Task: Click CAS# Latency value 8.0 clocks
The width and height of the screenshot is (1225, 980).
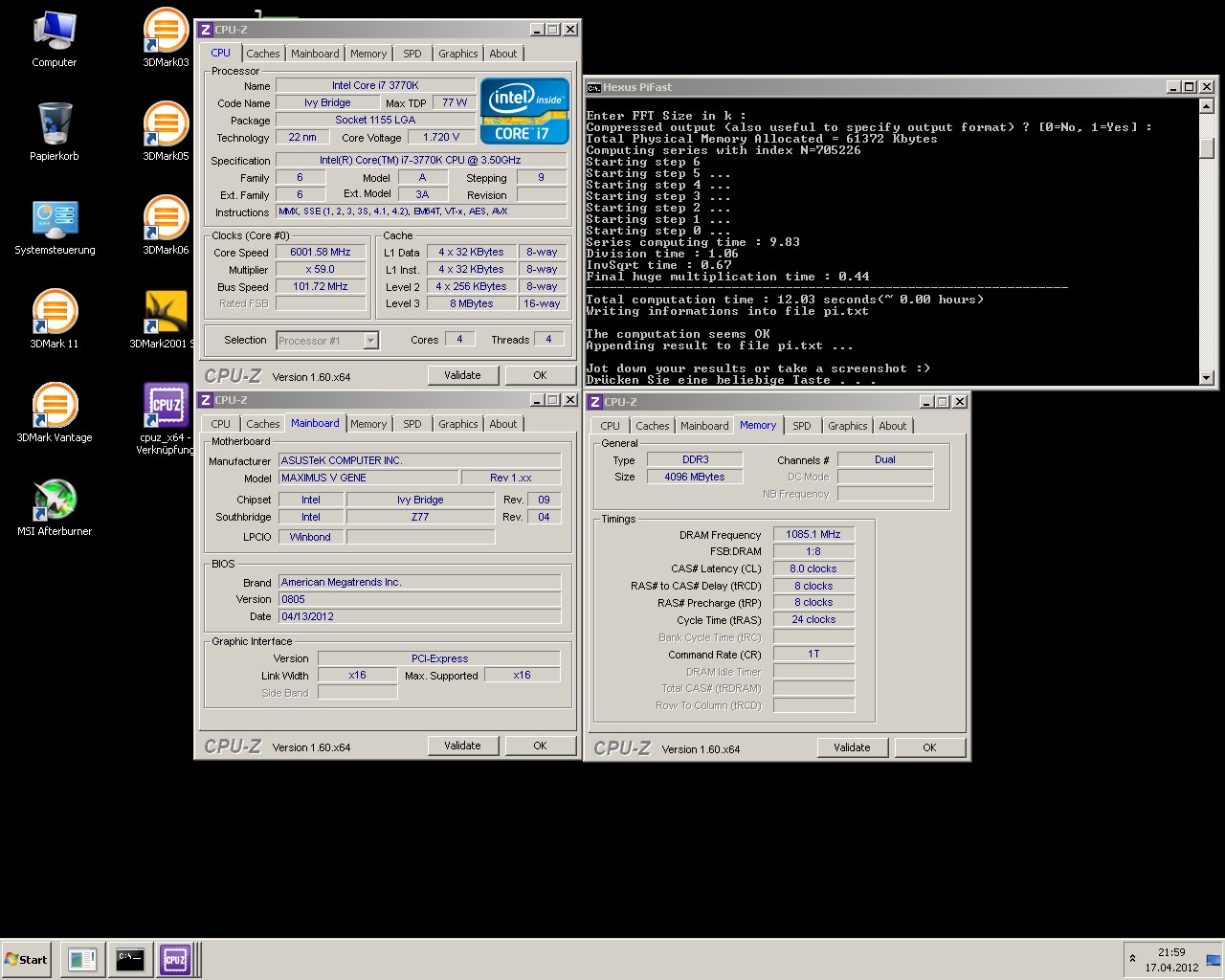Action: [x=813, y=568]
